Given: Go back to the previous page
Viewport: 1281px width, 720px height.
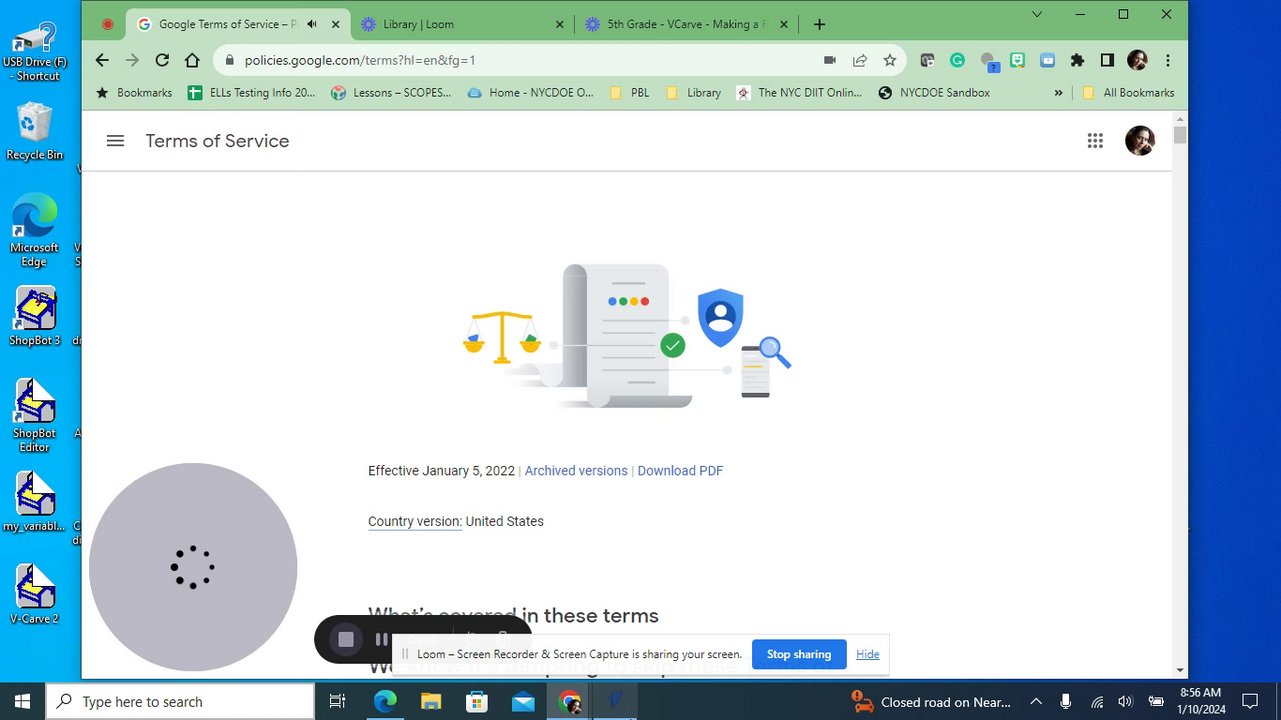Looking at the screenshot, I should point(102,60).
